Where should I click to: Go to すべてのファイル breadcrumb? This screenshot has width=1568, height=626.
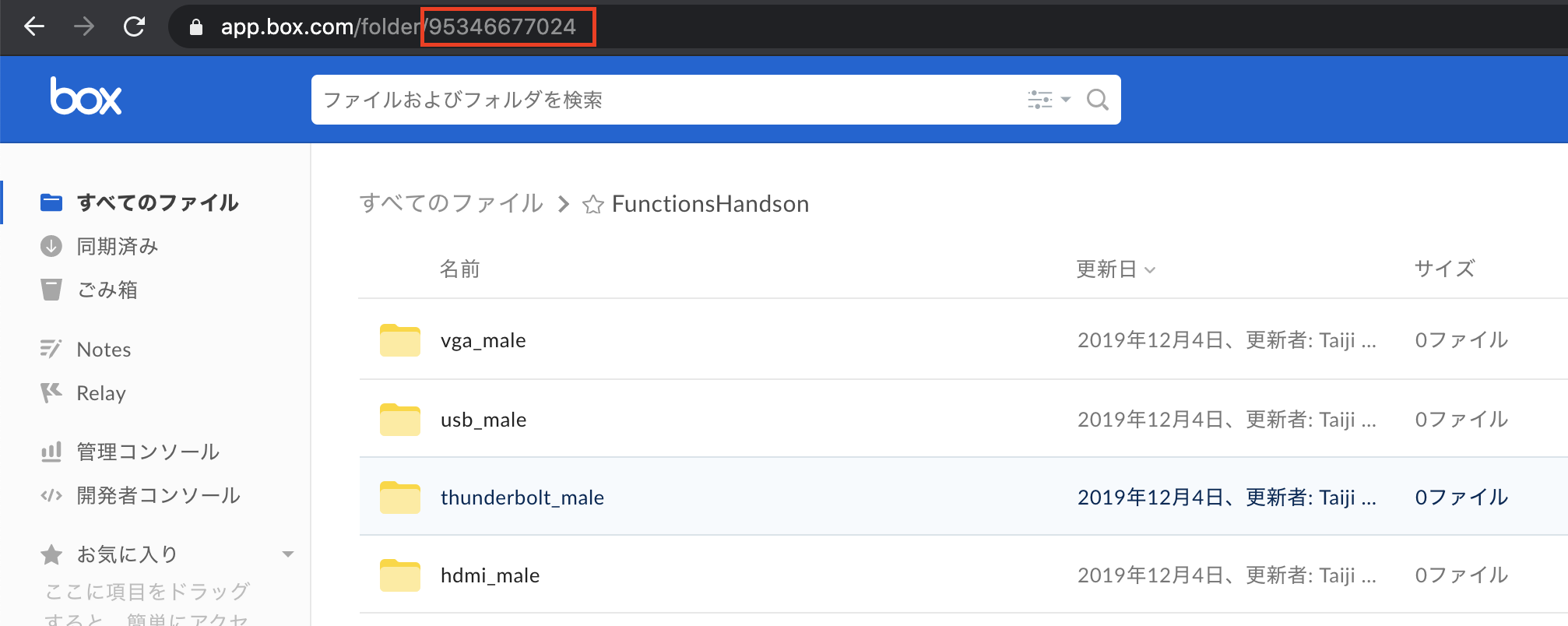[x=452, y=203]
